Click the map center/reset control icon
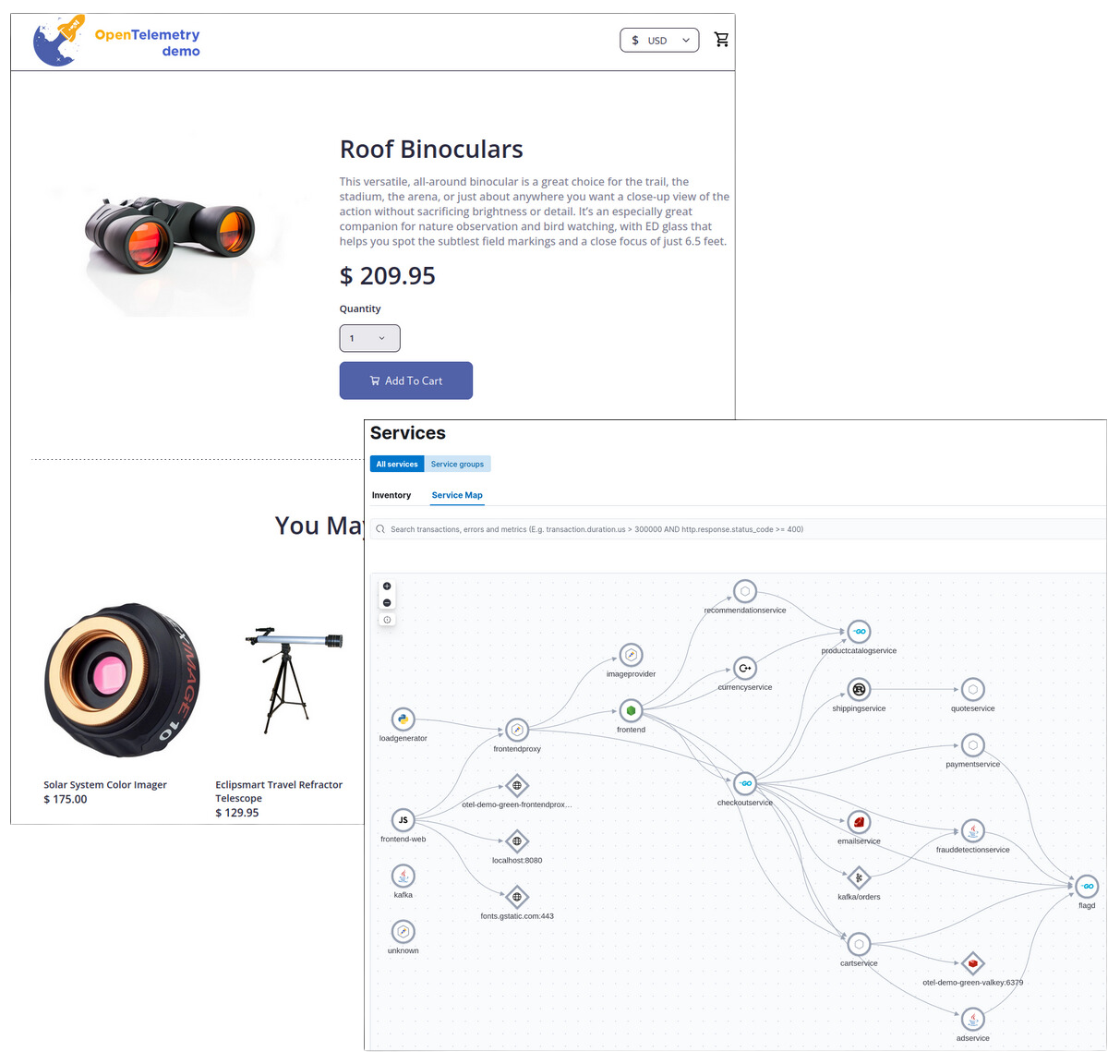 387,620
